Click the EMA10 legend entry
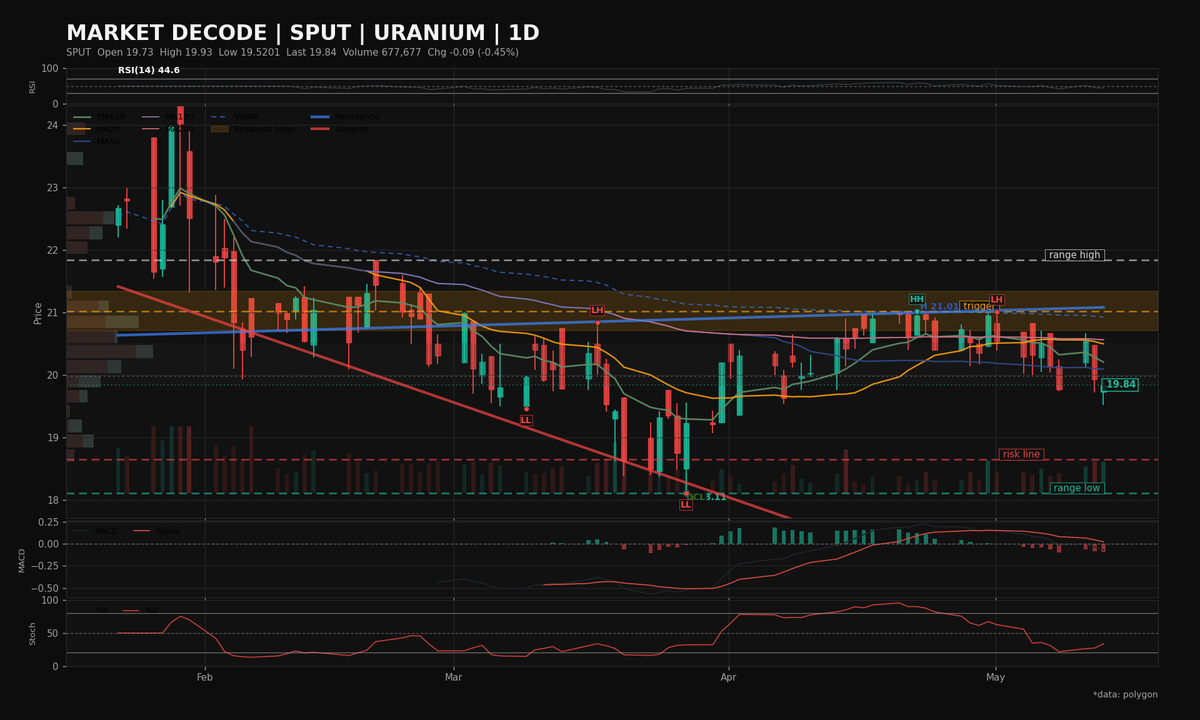This screenshot has width=1200, height=720. coord(98,117)
